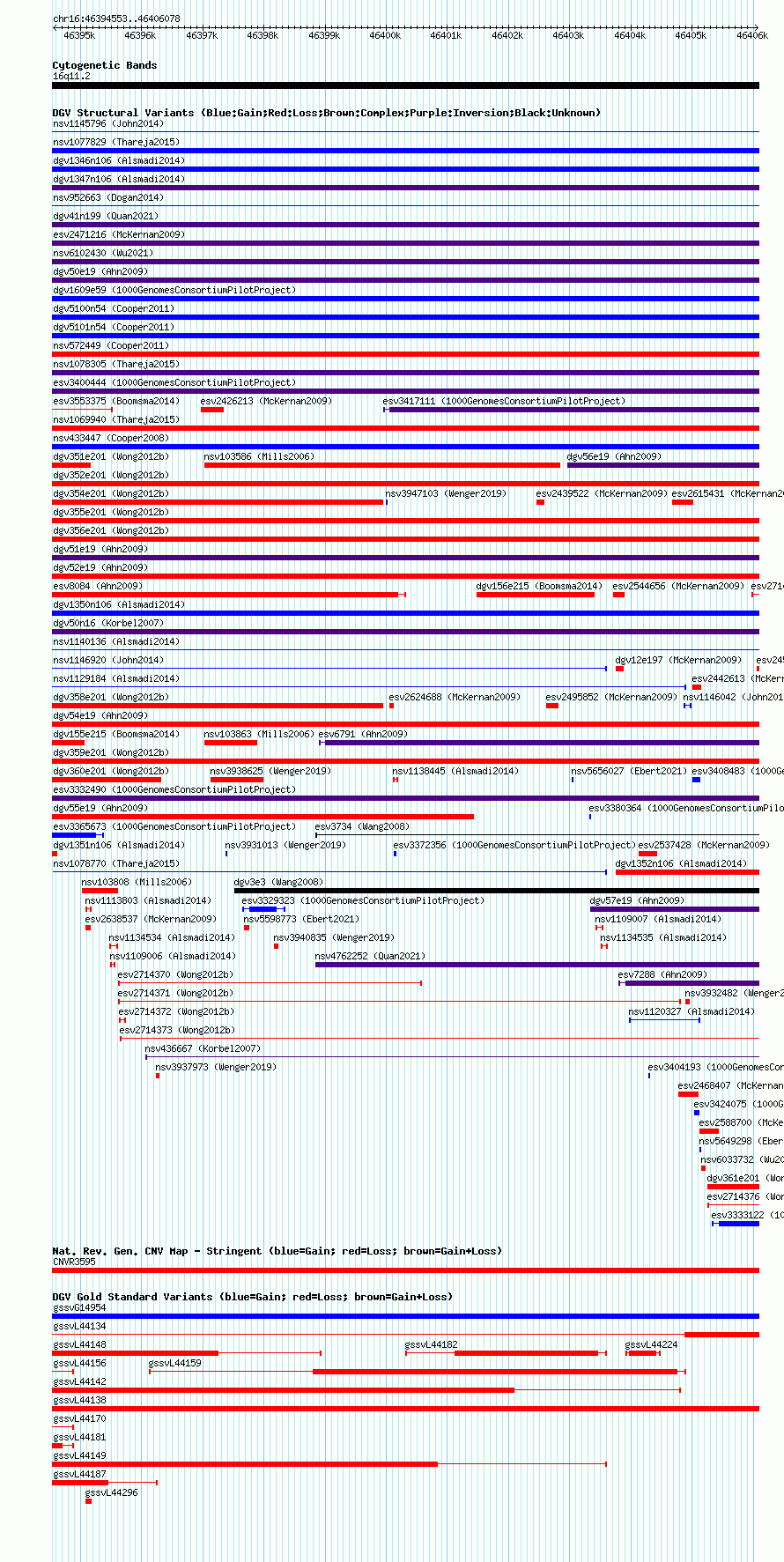Click gssvL44134 label
Viewport: 784px width, 1562px height.
click(79, 1326)
